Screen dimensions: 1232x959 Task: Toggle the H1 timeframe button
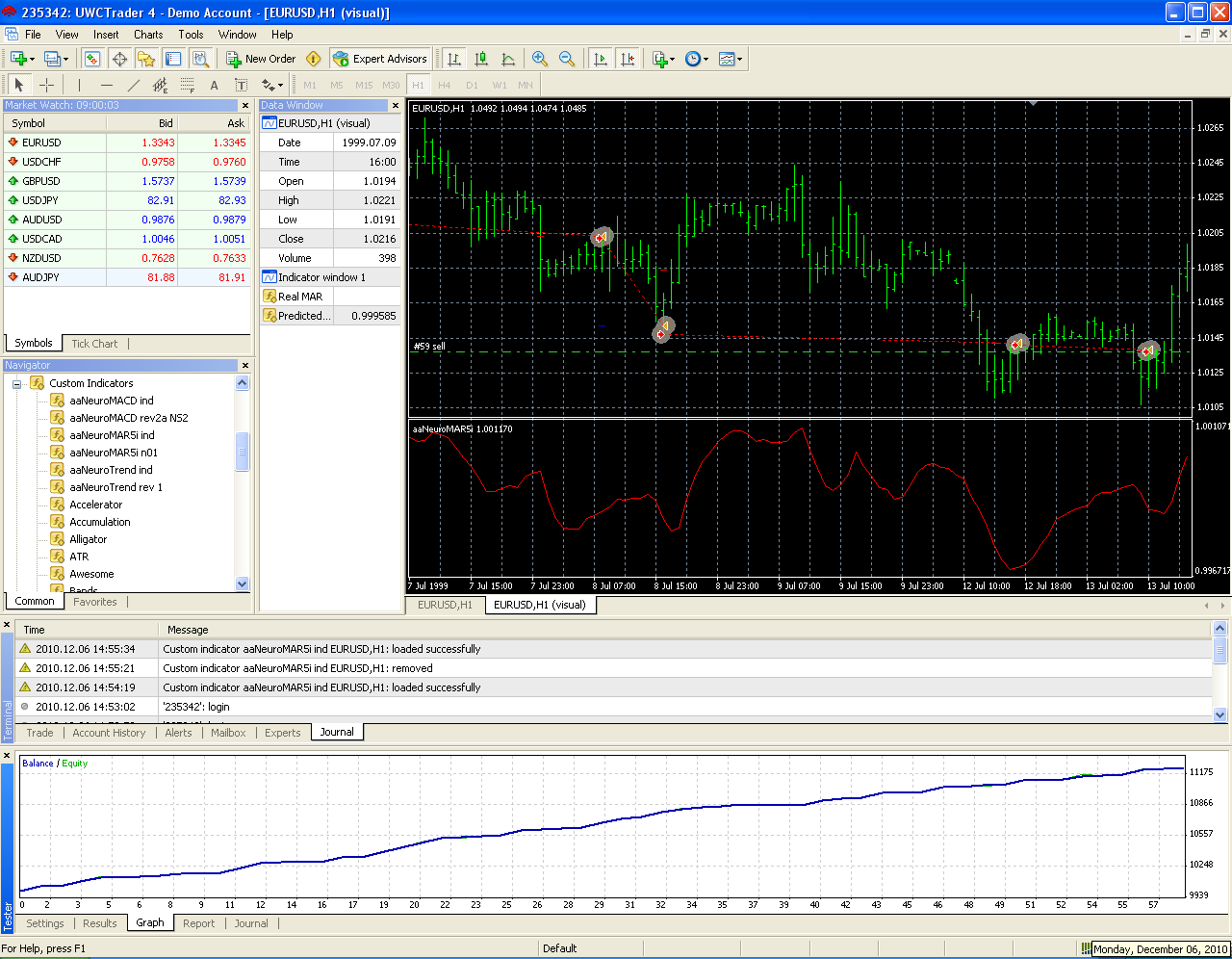418,85
